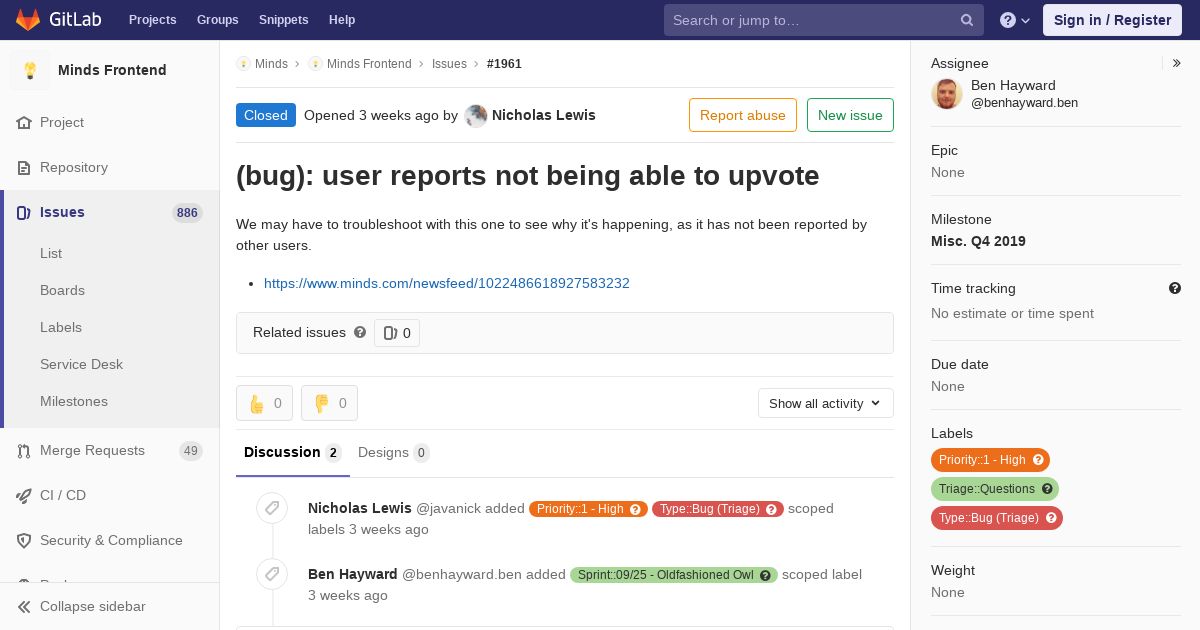Click label icon beside Nicholas Lewis activity
1200x630 pixels.
coord(271,508)
